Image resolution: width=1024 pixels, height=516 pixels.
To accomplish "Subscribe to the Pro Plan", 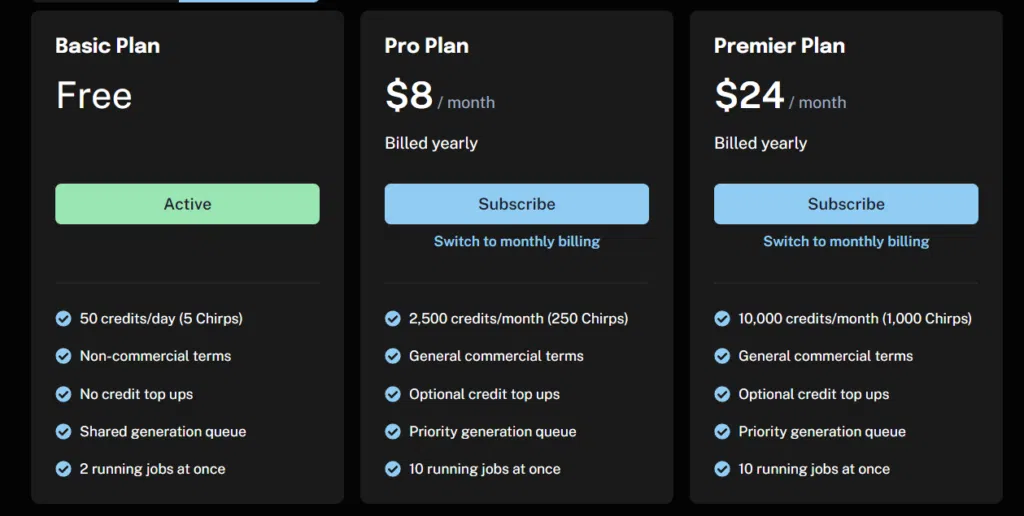I will 516,204.
